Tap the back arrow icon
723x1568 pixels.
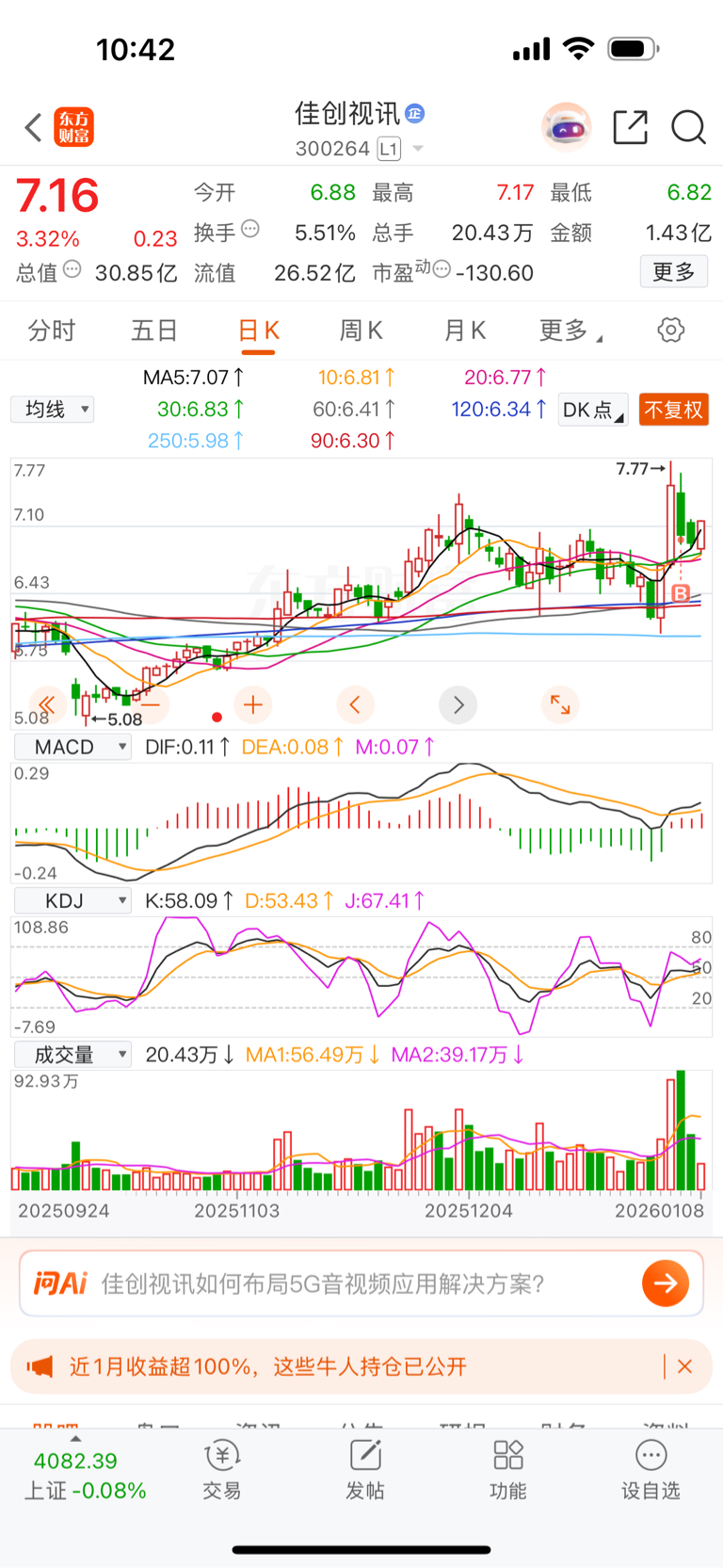pos(33,127)
